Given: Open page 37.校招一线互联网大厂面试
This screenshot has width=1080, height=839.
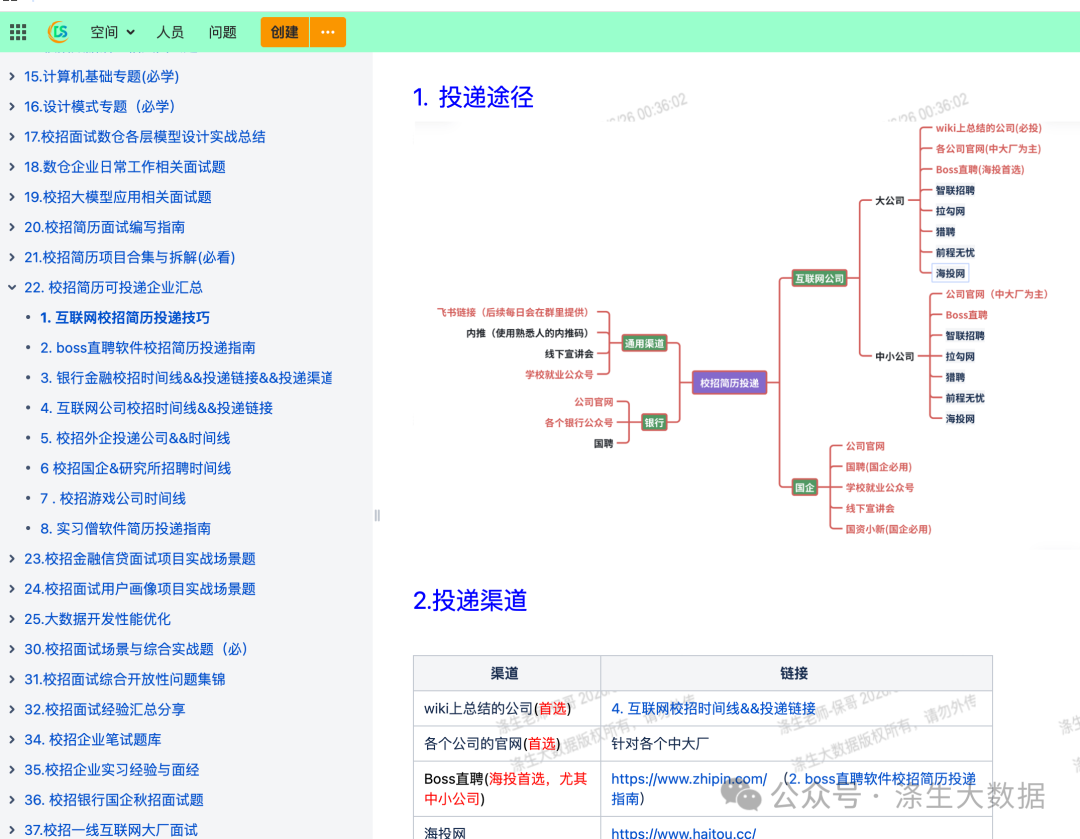Looking at the screenshot, I should pos(111,830).
